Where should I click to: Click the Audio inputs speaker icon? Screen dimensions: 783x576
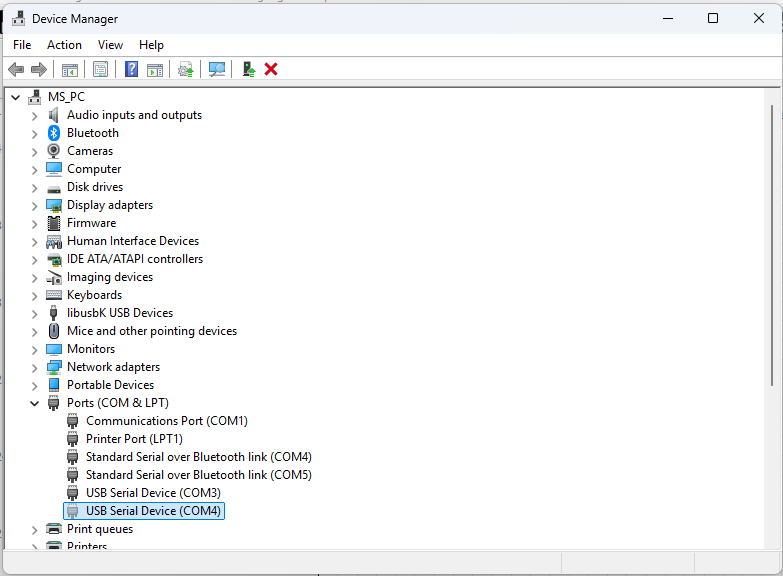53,115
